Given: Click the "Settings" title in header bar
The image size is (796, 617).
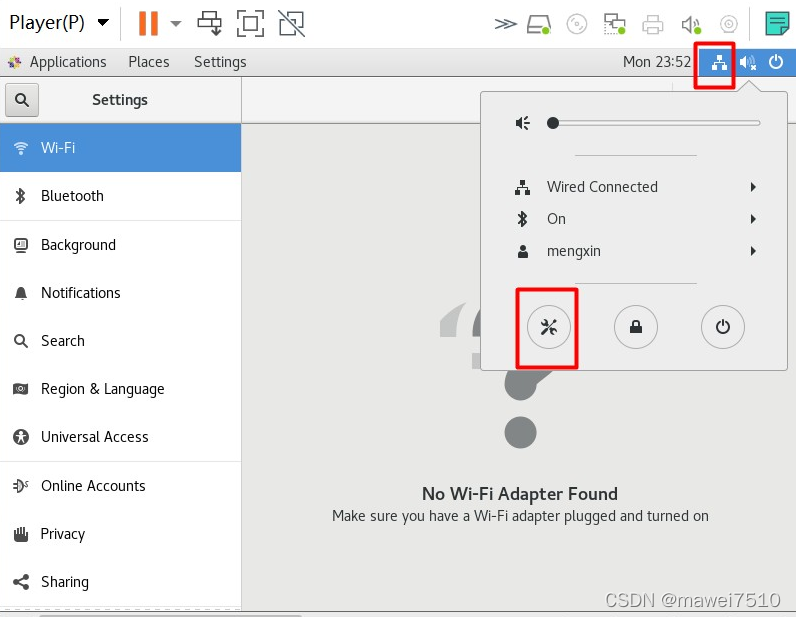Looking at the screenshot, I should click(120, 100).
